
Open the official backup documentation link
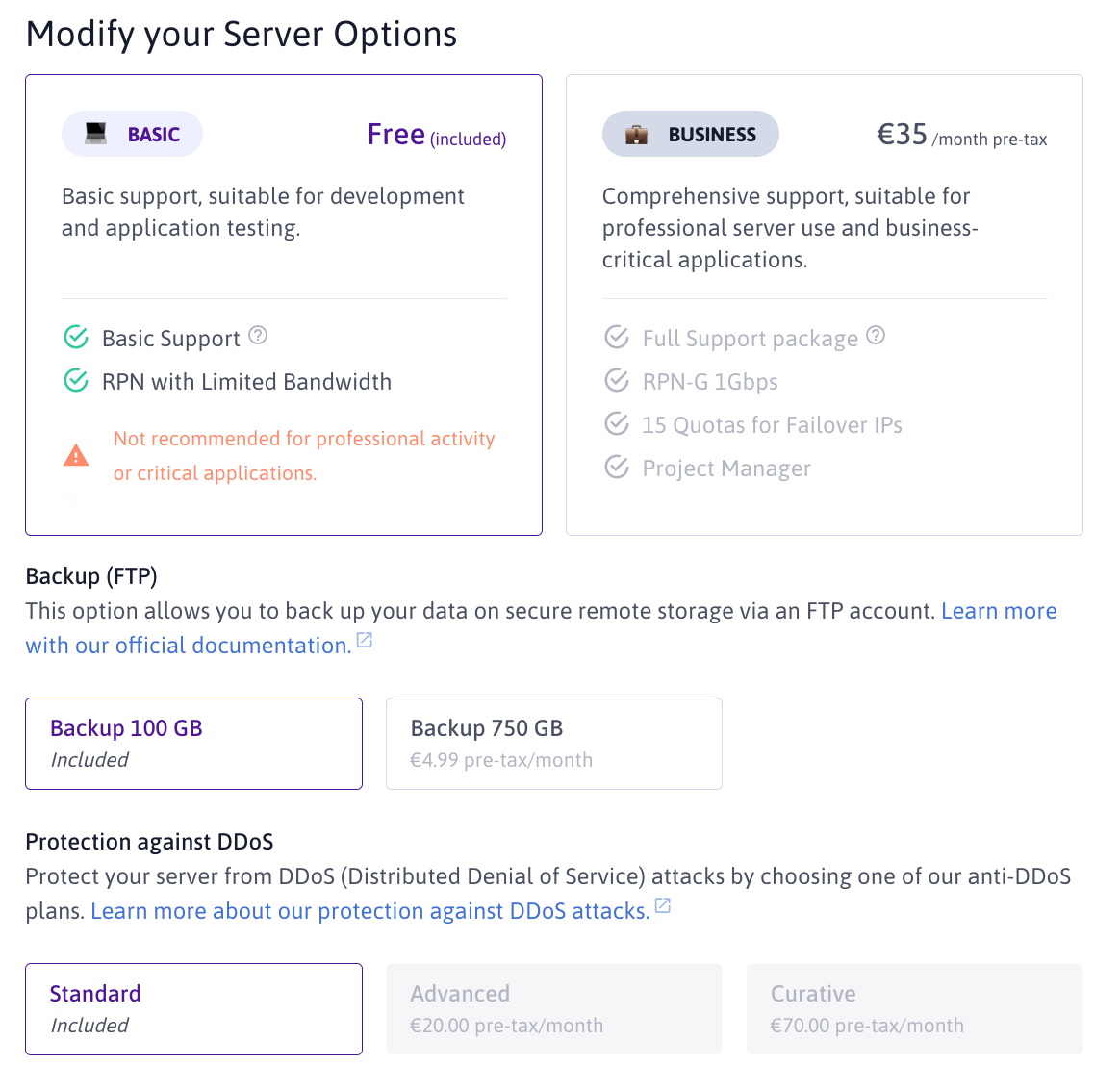tap(189, 646)
